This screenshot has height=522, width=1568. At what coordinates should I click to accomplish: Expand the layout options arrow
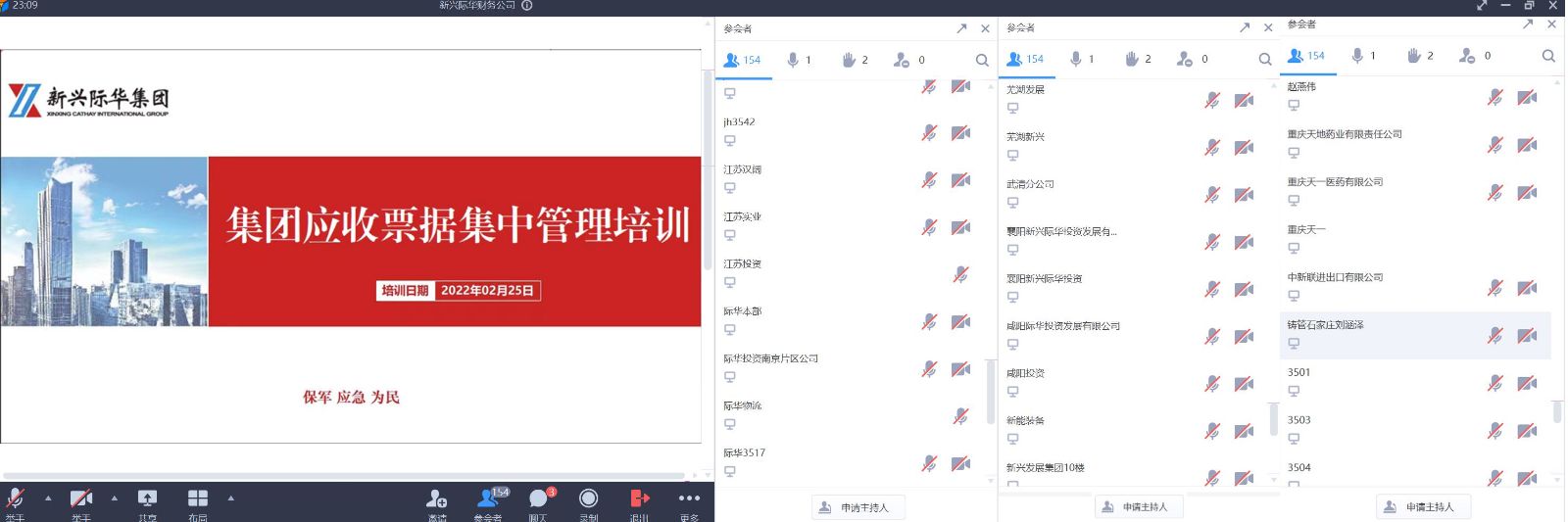pyautogui.click(x=231, y=498)
